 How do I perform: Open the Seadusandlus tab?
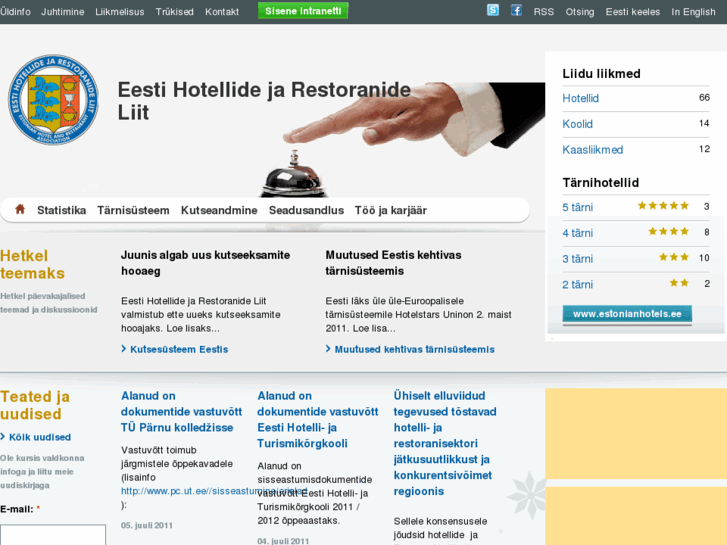[x=306, y=211]
